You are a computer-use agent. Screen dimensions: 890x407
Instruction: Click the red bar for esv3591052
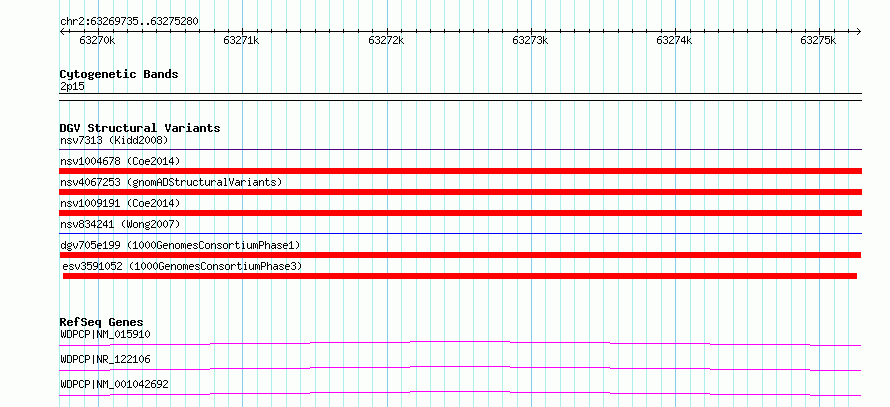(x=460, y=276)
